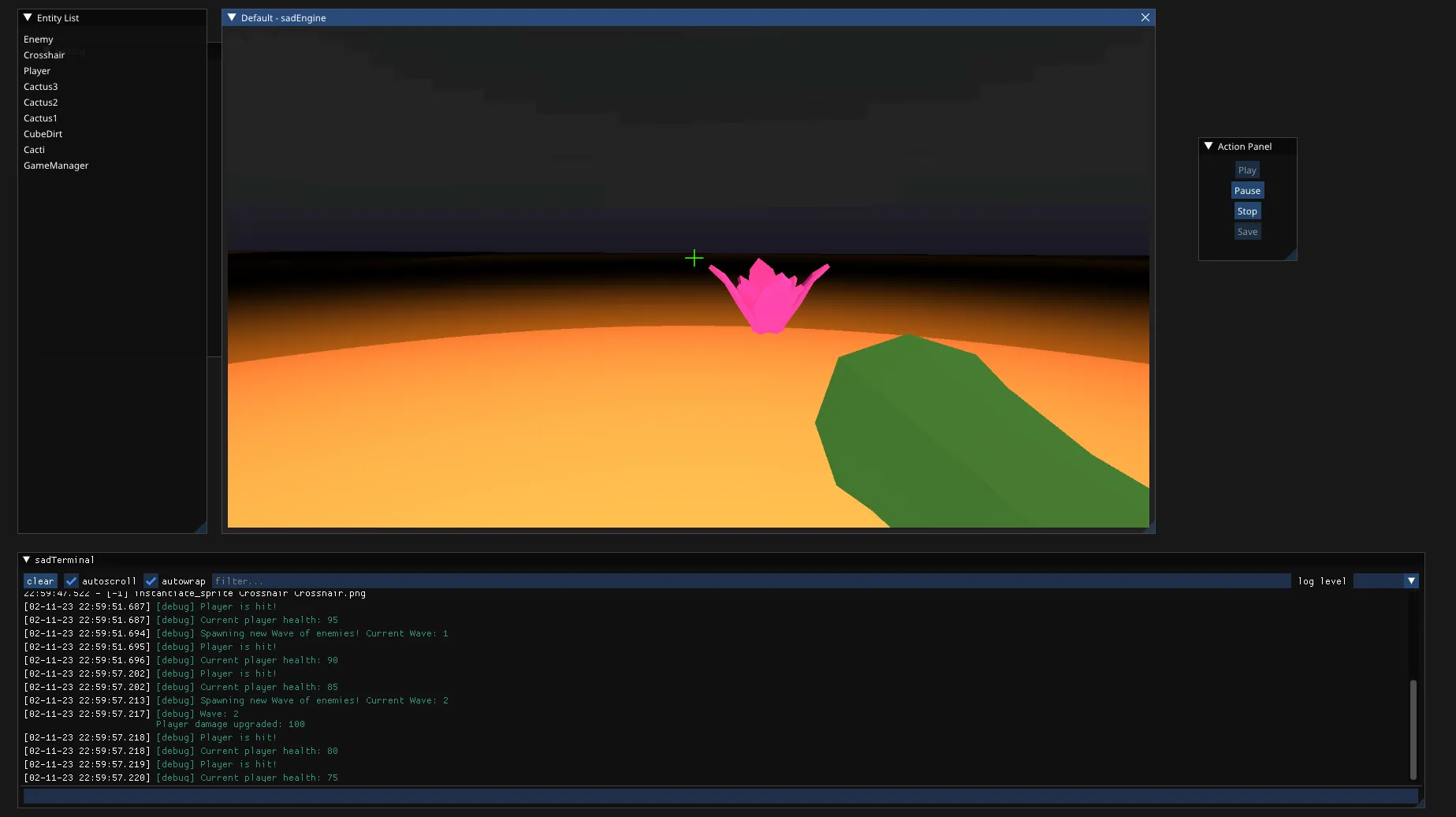Select the Player entity

[37, 71]
